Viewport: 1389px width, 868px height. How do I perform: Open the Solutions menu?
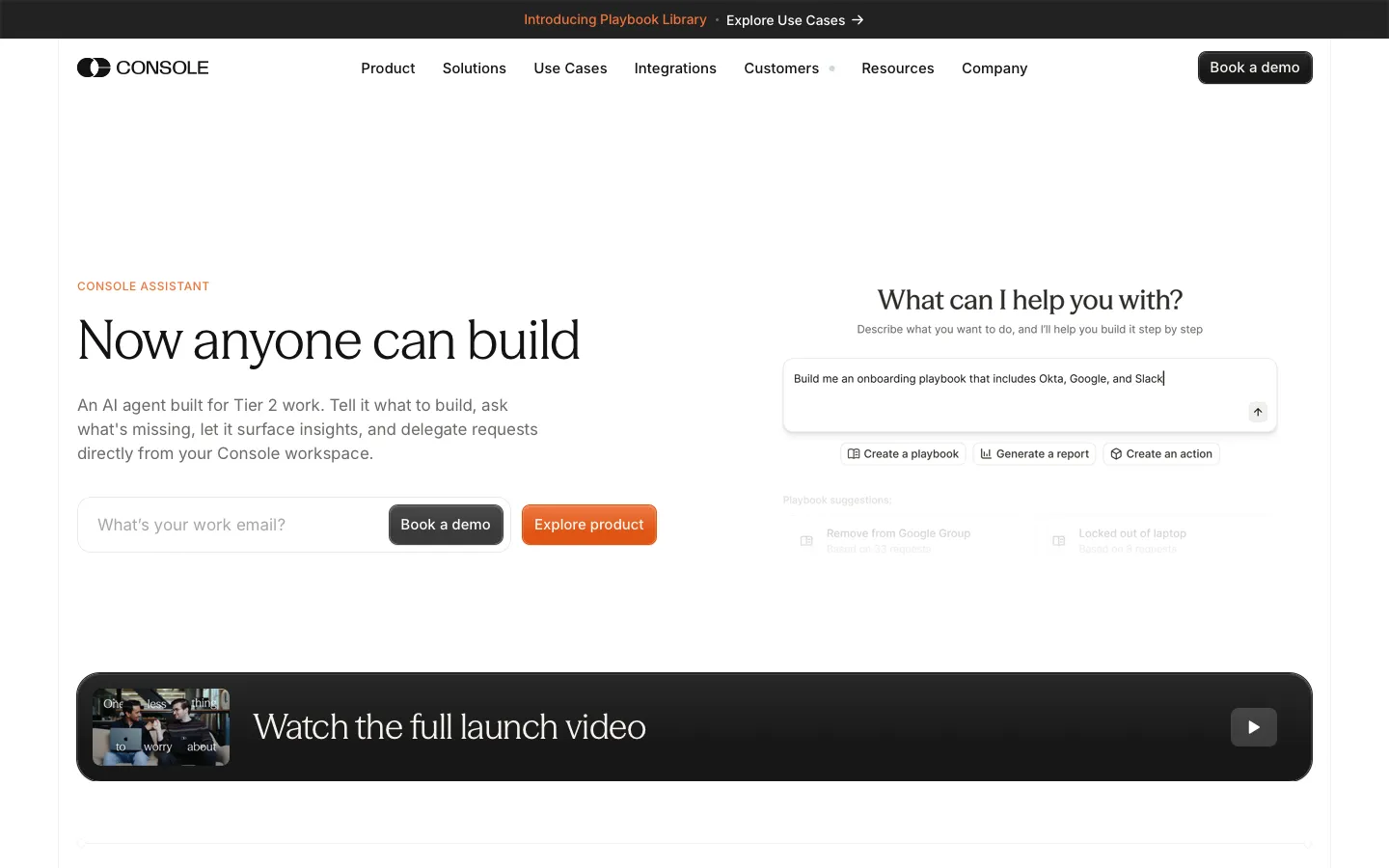(x=474, y=68)
